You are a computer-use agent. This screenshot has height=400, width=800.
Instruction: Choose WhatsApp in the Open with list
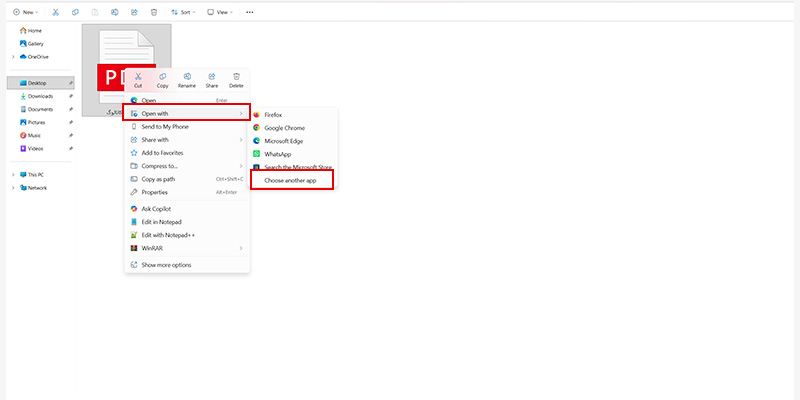coord(277,154)
